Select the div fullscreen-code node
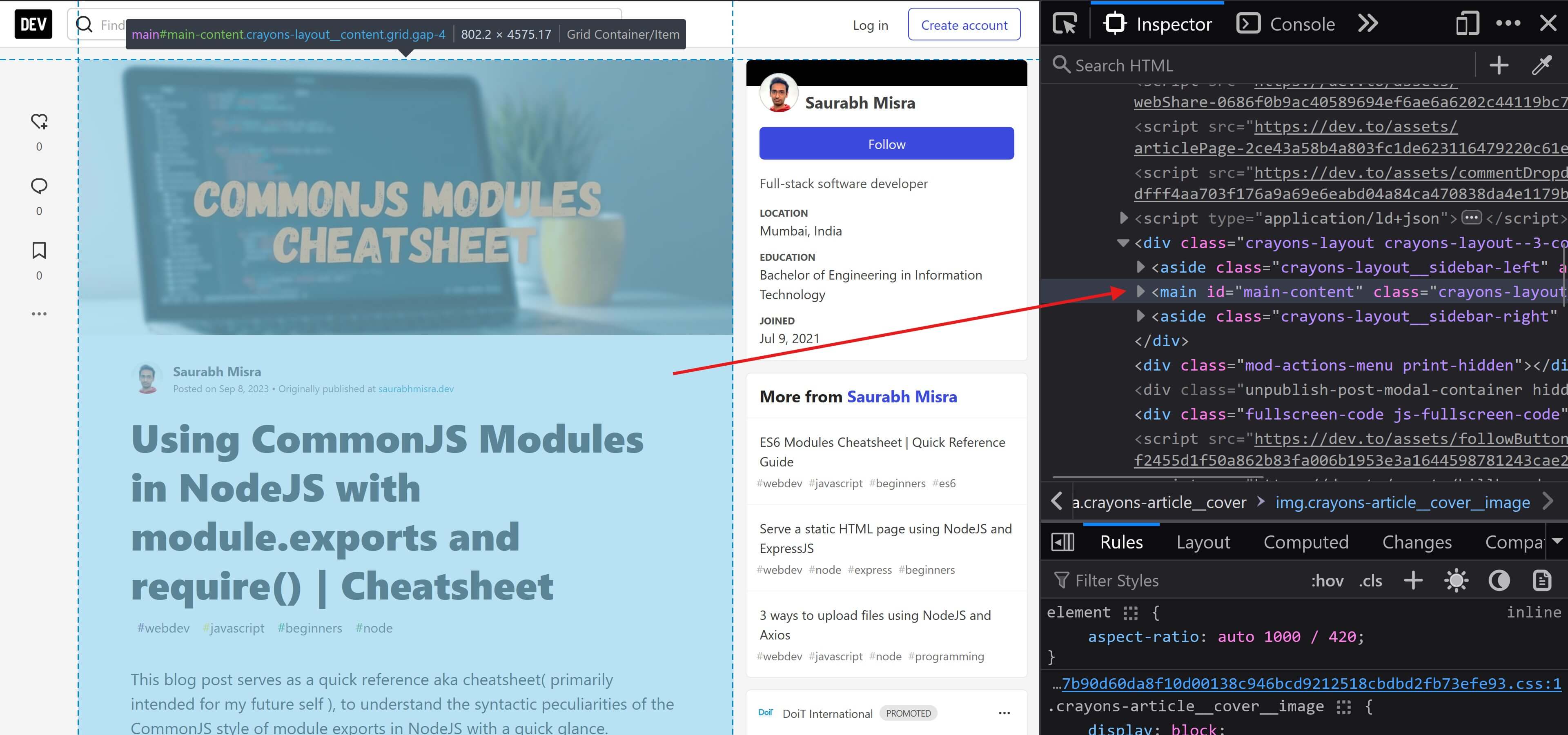 tap(1350, 414)
